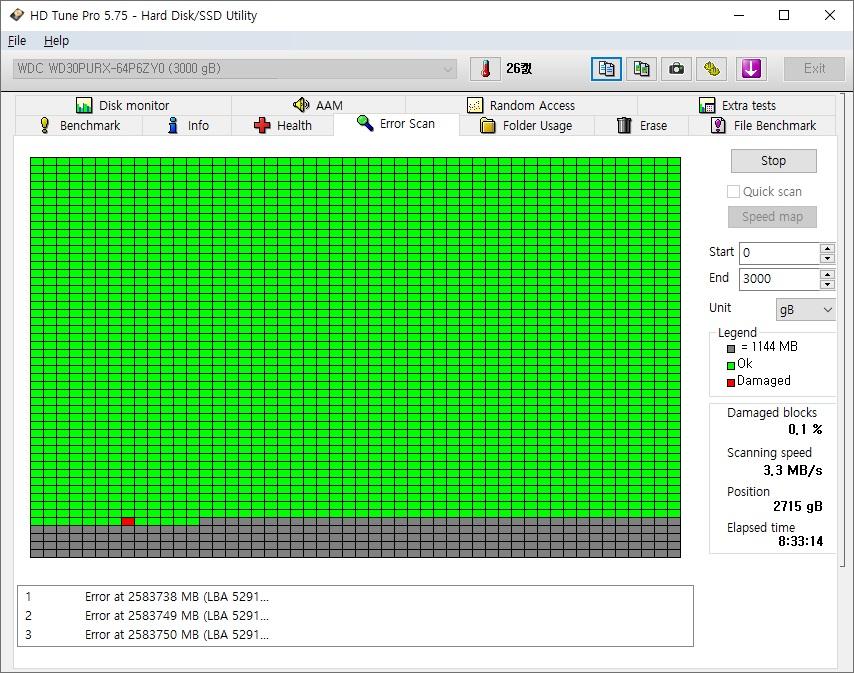Image resolution: width=854 pixels, height=673 pixels.
Task: Select error row 1 at 2583738 MB
Action: tap(355, 597)
